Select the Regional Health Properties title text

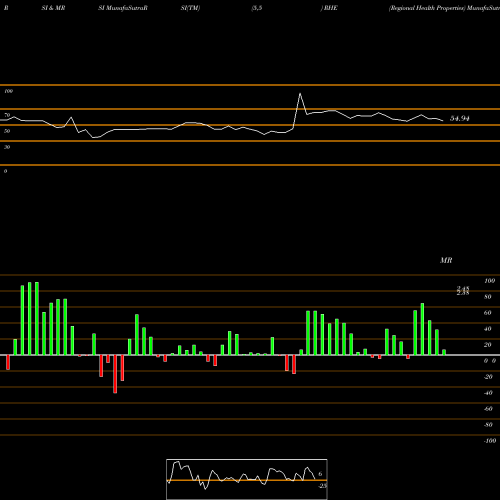[427, 8]
